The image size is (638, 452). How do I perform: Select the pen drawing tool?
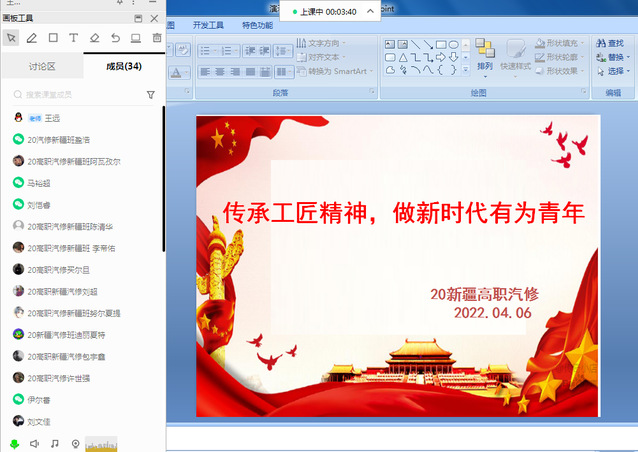tap(32, 38)
